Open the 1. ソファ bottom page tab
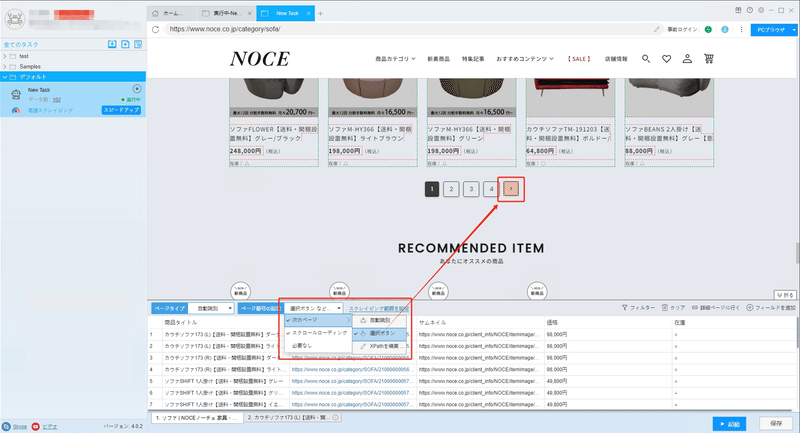 point(196,418)
